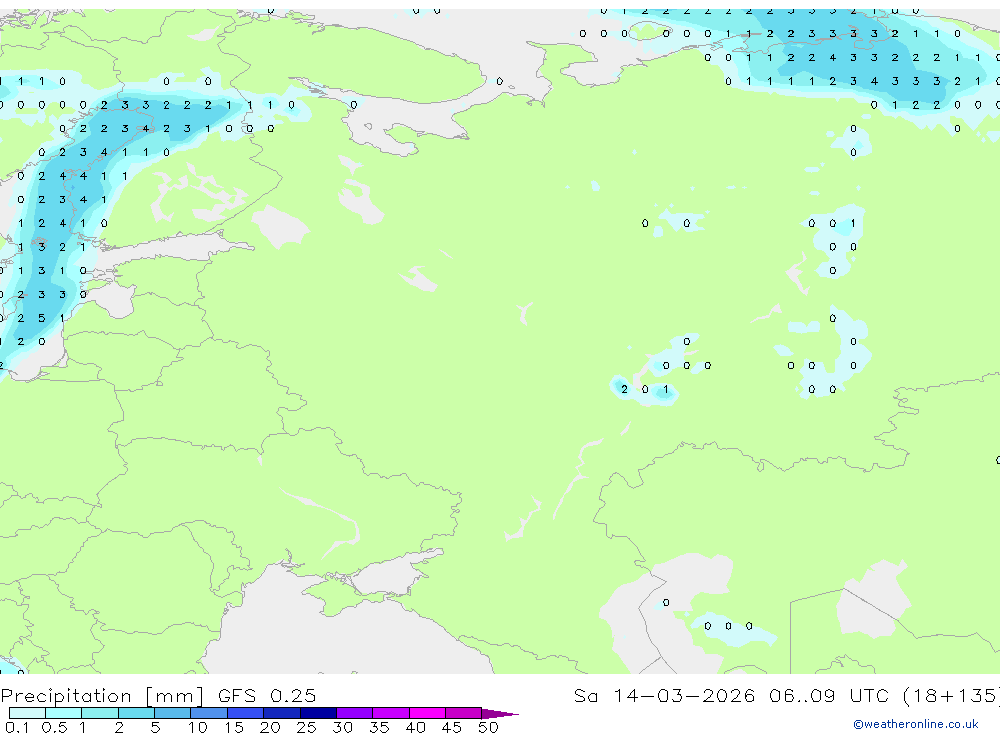Click the date 'Sa 14-03-2026'
This screenshot has width=1000, height=733.
pyautogui.click(x=664, y=695)
